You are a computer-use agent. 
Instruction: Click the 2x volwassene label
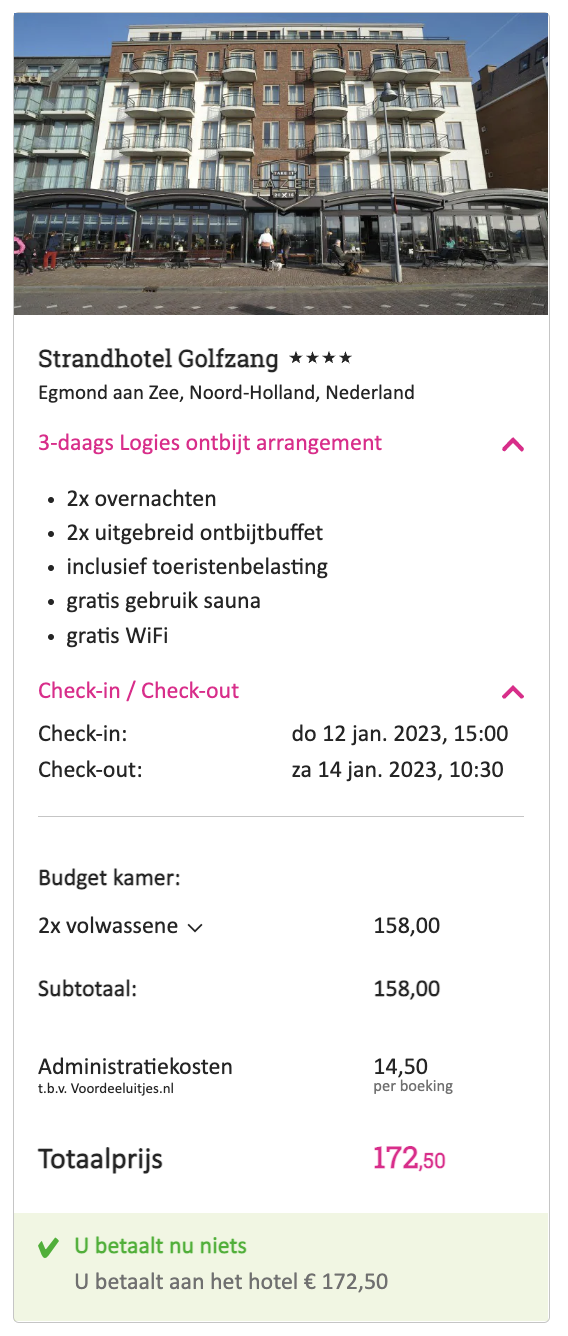click(108, 926)
